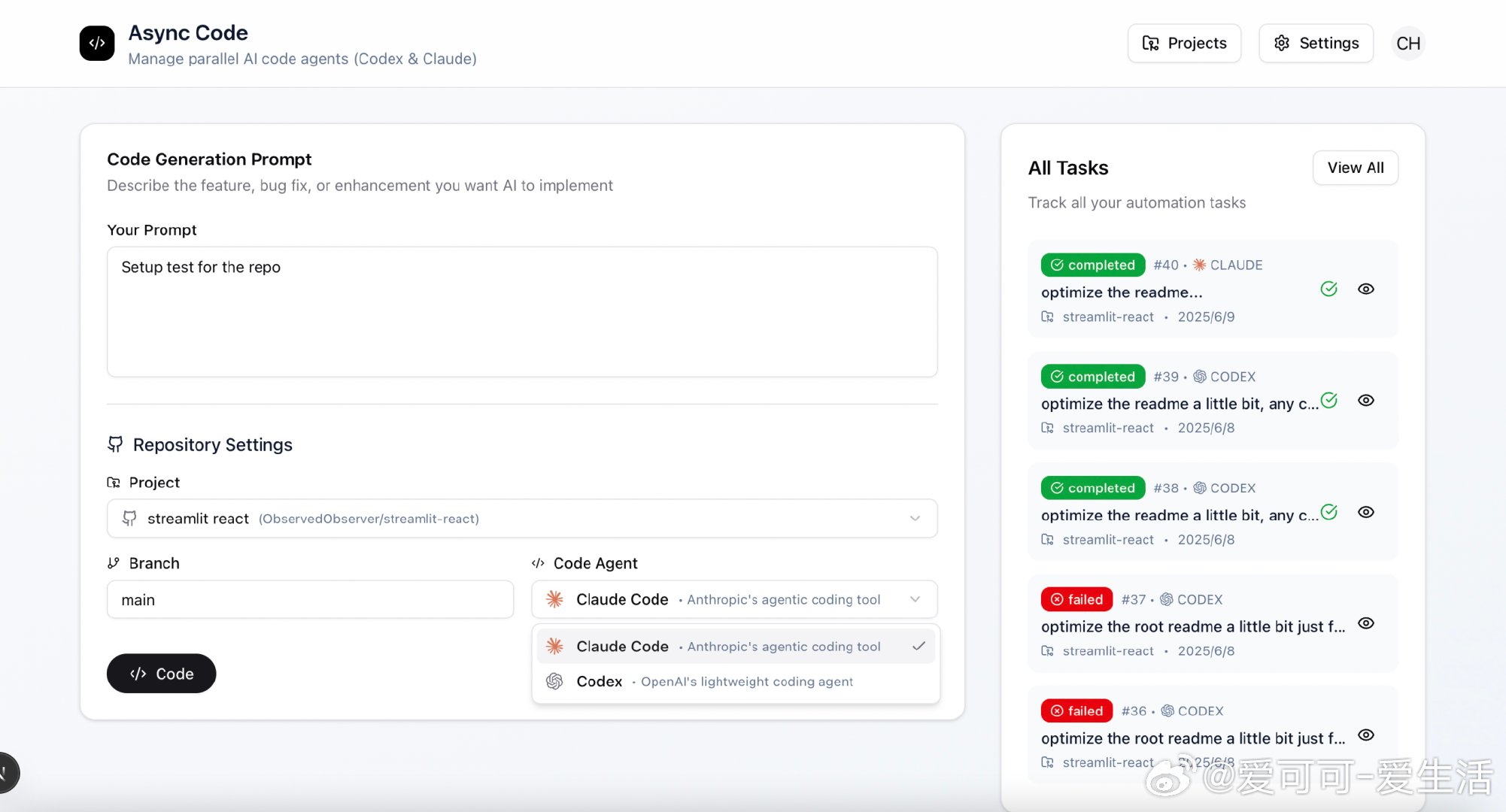Click the folder icon in task #38 row

(1047, 539)
